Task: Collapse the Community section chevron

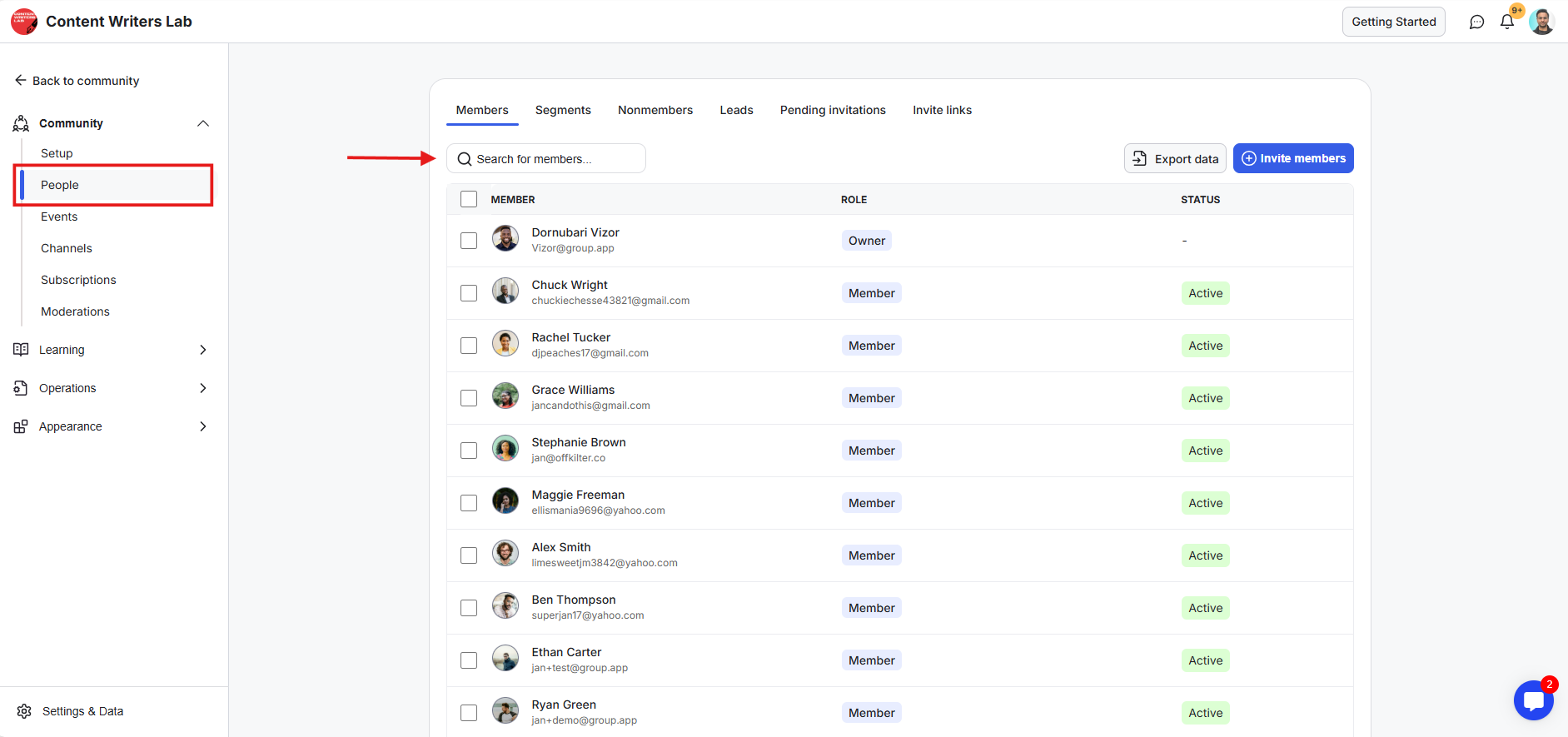Action: pyautogui.click(x=202, y=123)
